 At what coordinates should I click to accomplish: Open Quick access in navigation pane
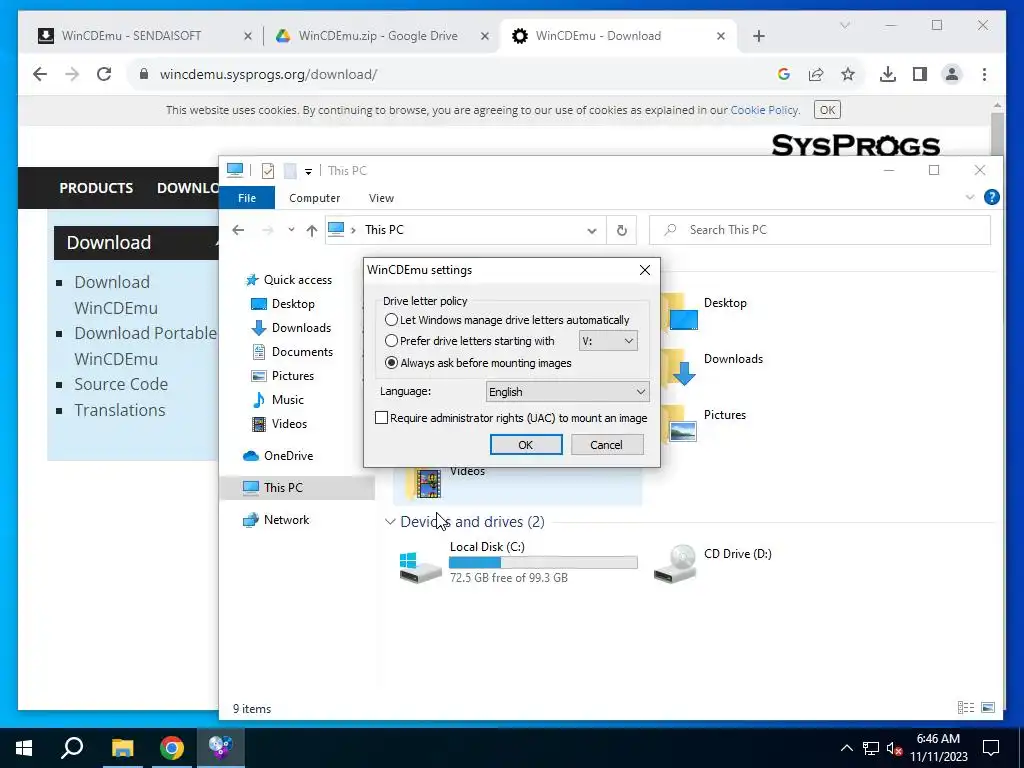pos(289,280)
